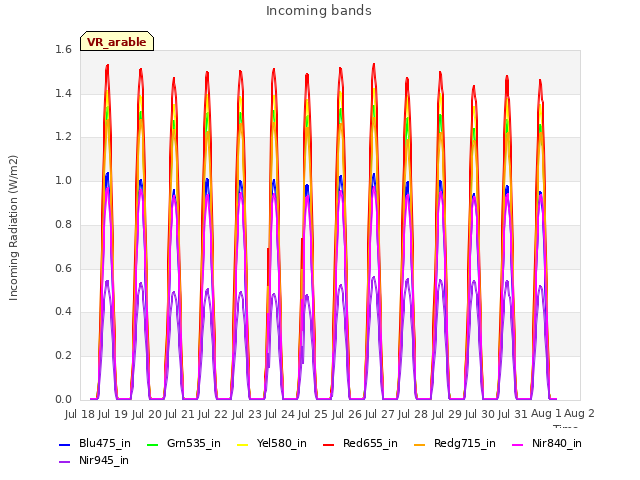
Task: Click the Jul 19 x-axis tick label
Action: [x=113, y=414]
